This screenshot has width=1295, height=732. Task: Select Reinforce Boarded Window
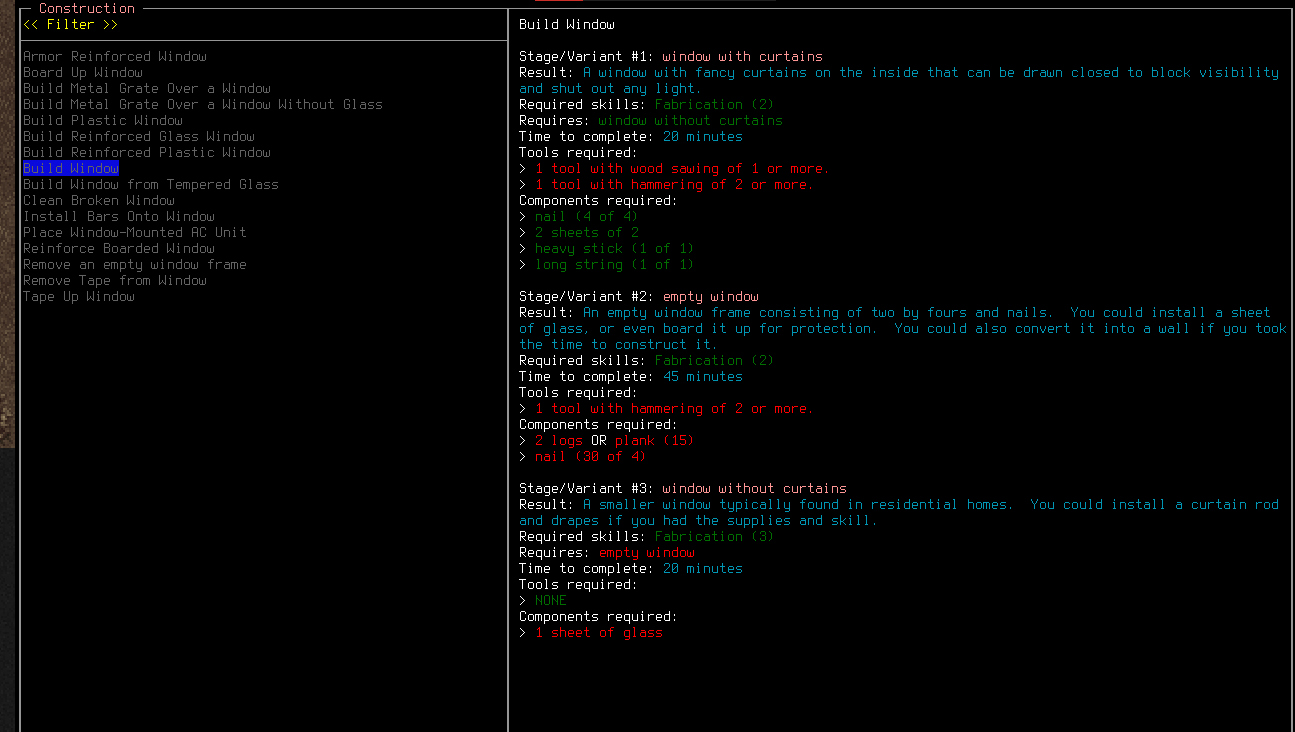pyautogui.click(x=119, y=248)
